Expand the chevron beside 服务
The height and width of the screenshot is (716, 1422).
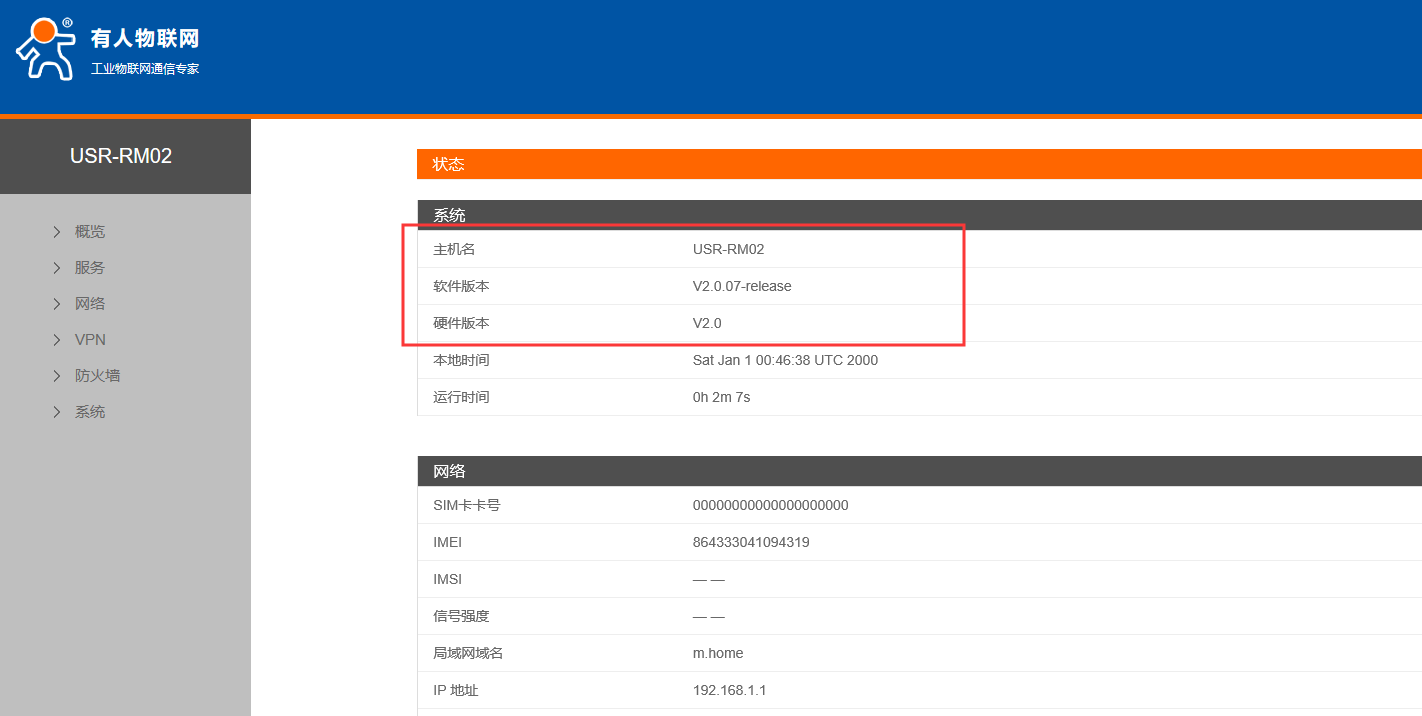(x=57, y=268)
